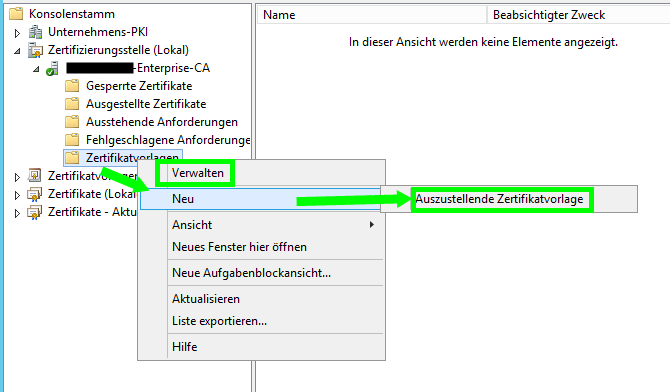Click the Ausstehende Anforderungen folder icon

(x=72, y=122)
